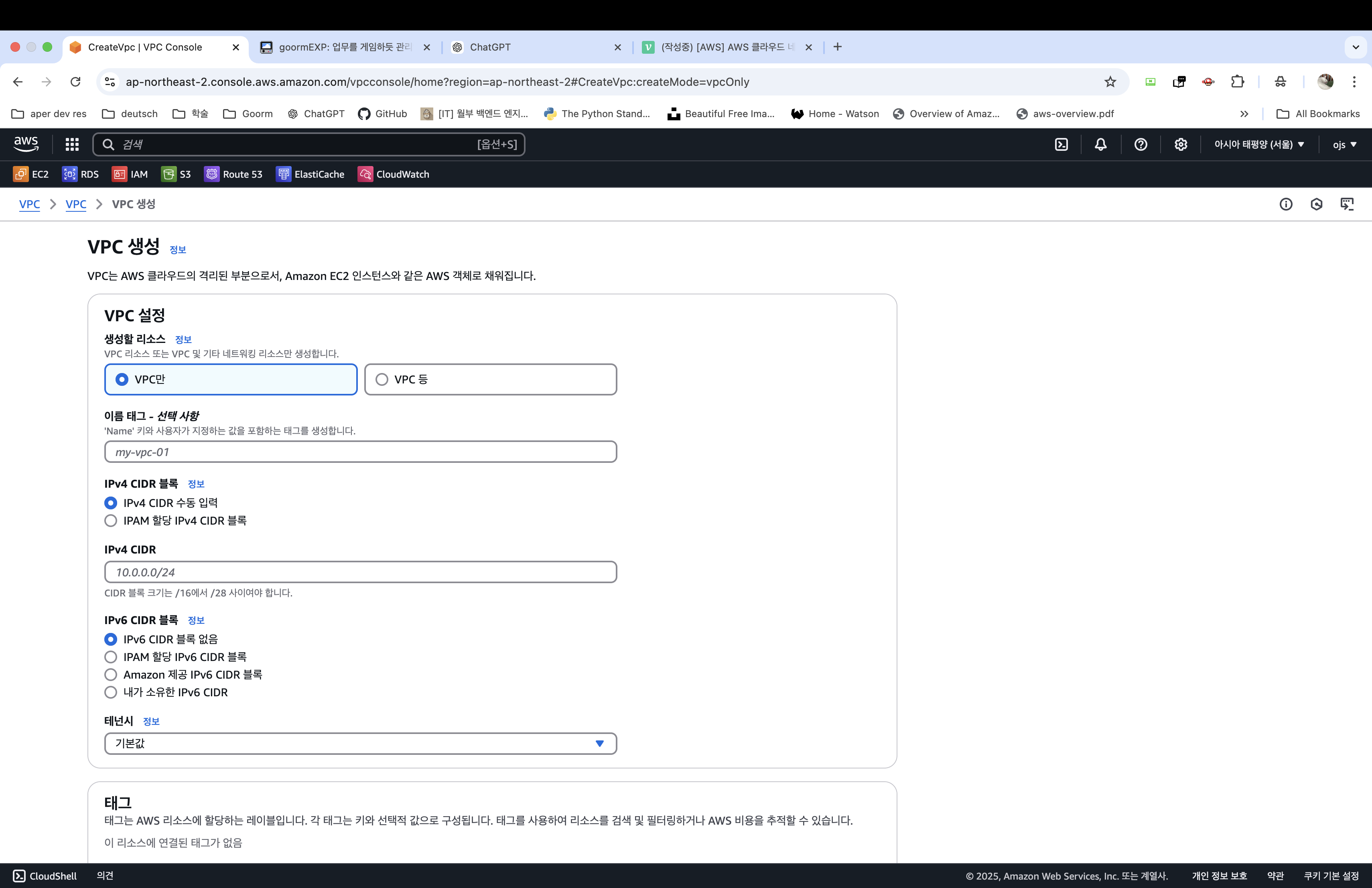This screenshot has height=888, width=1372.
Task: Open the AWS settings gear
Action: coord(1181,144)
